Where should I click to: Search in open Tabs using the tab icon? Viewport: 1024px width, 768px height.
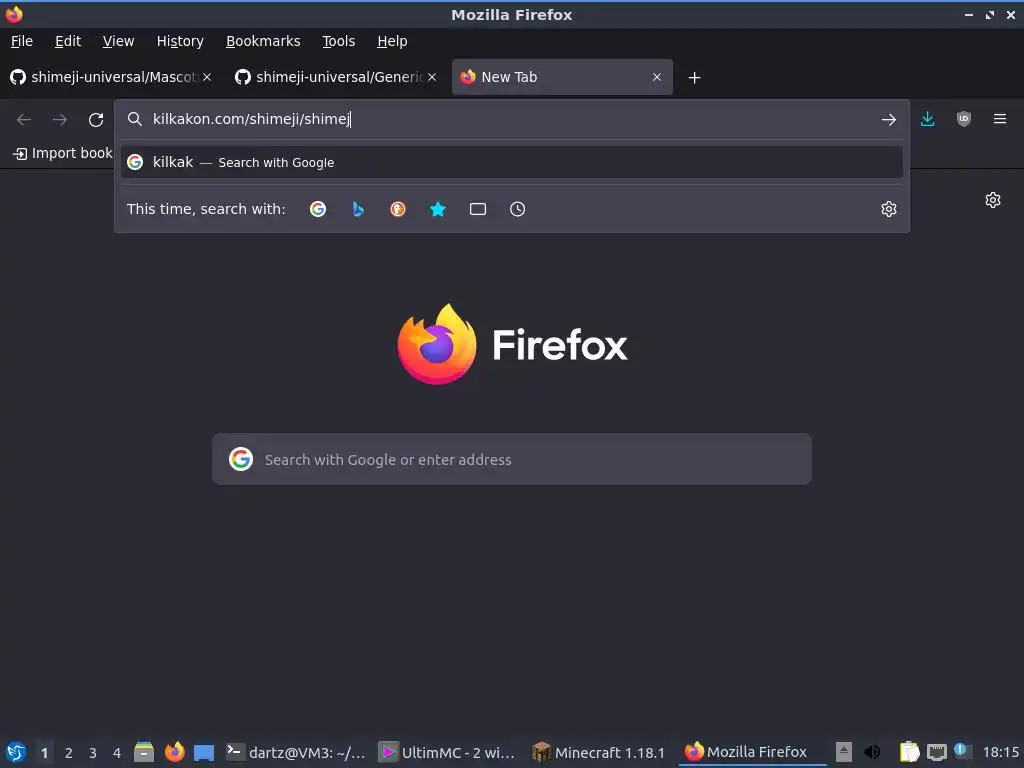coord(477,209)
